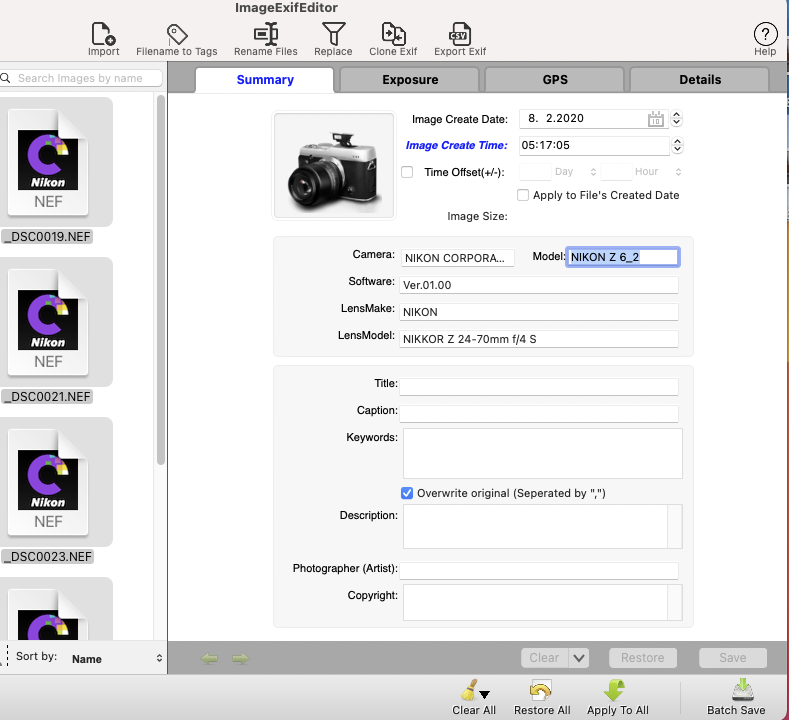
Task: Open the Hour offset stepper
Action: click(678, 172)
